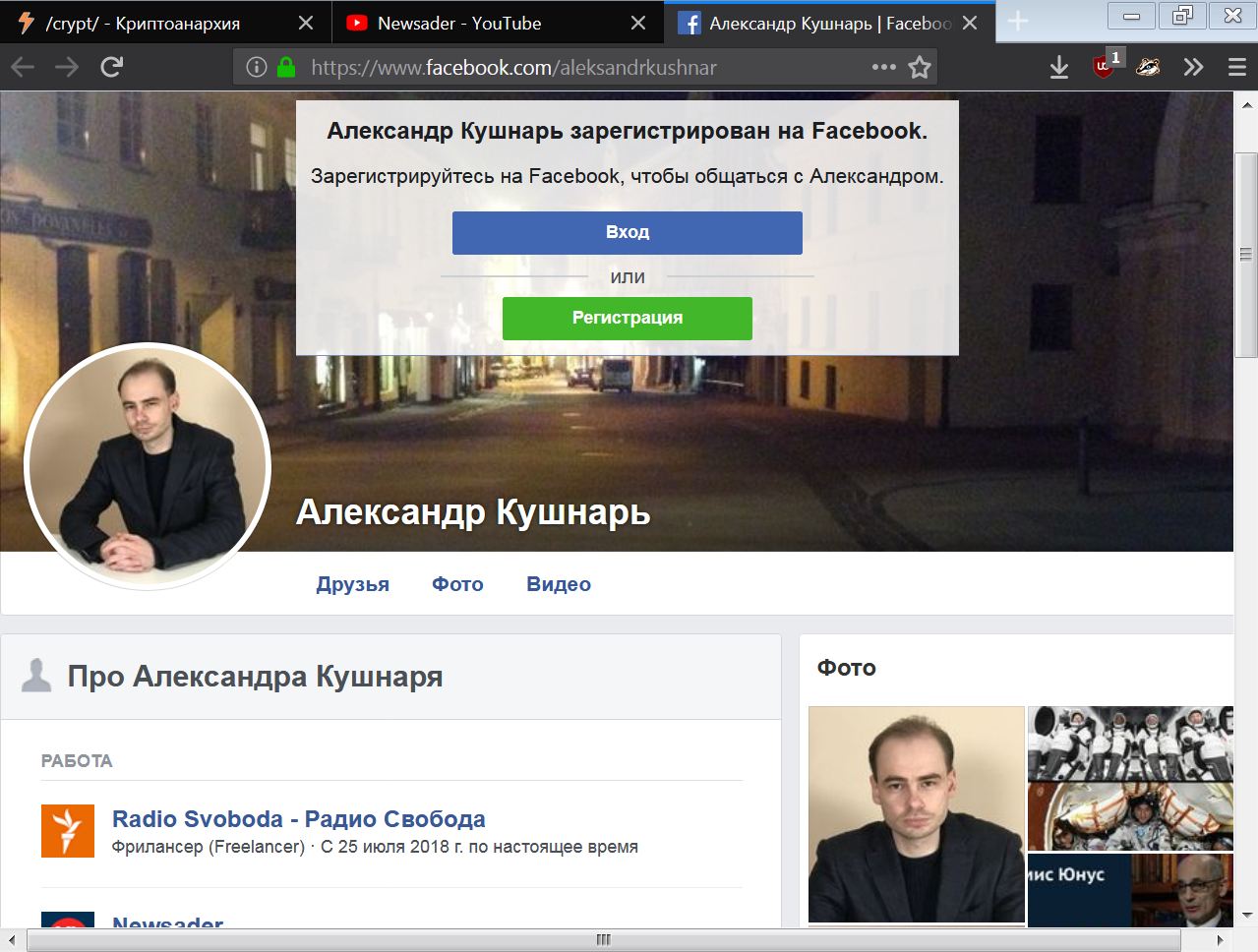The height and width of the screenshot is (952, 1258).
Task: Open the uBlock Origin shield extension
Action: coord(1104,67)
